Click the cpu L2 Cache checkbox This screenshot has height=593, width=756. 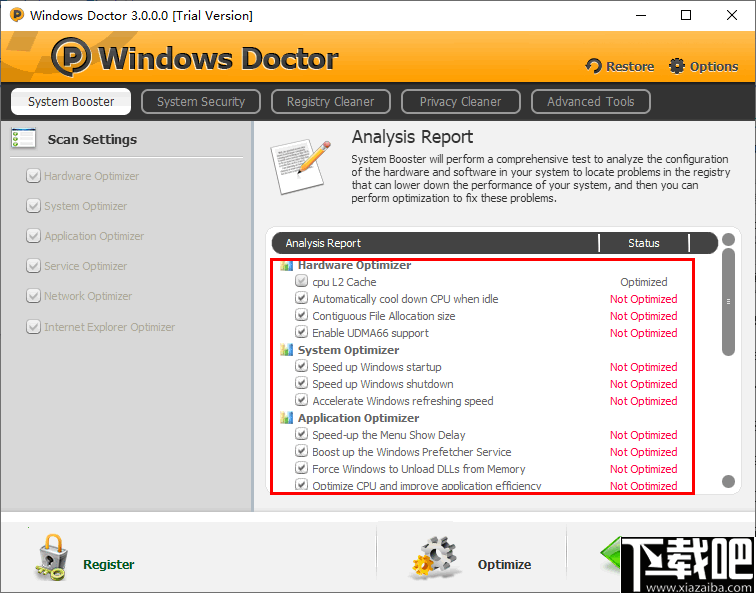coord(301,281)
